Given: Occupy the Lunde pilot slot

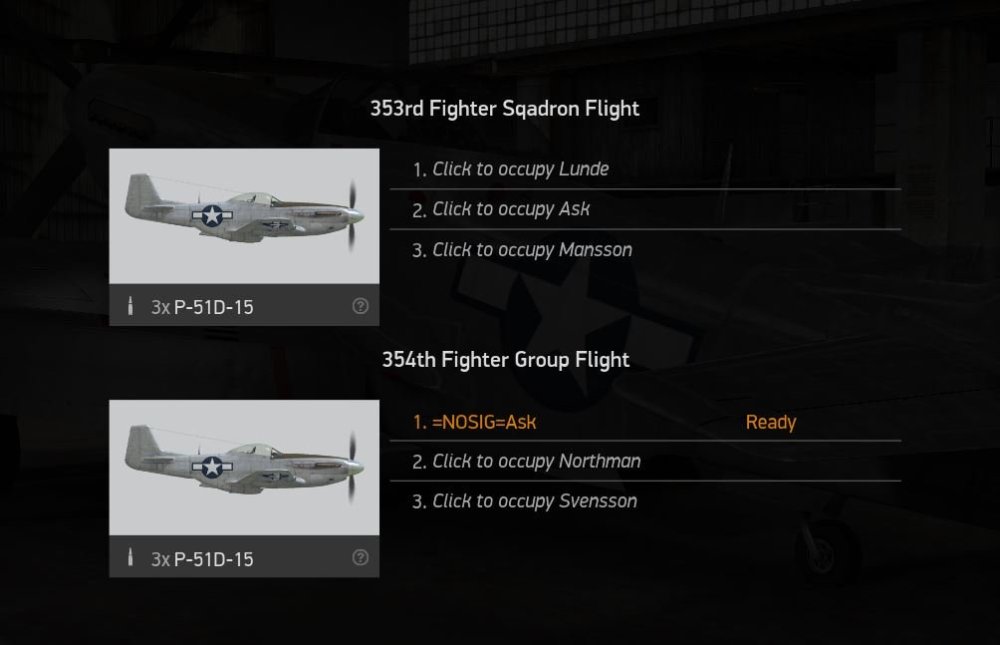Looking at the screenshot, I should pyautogui.click(x=521, y=169).
